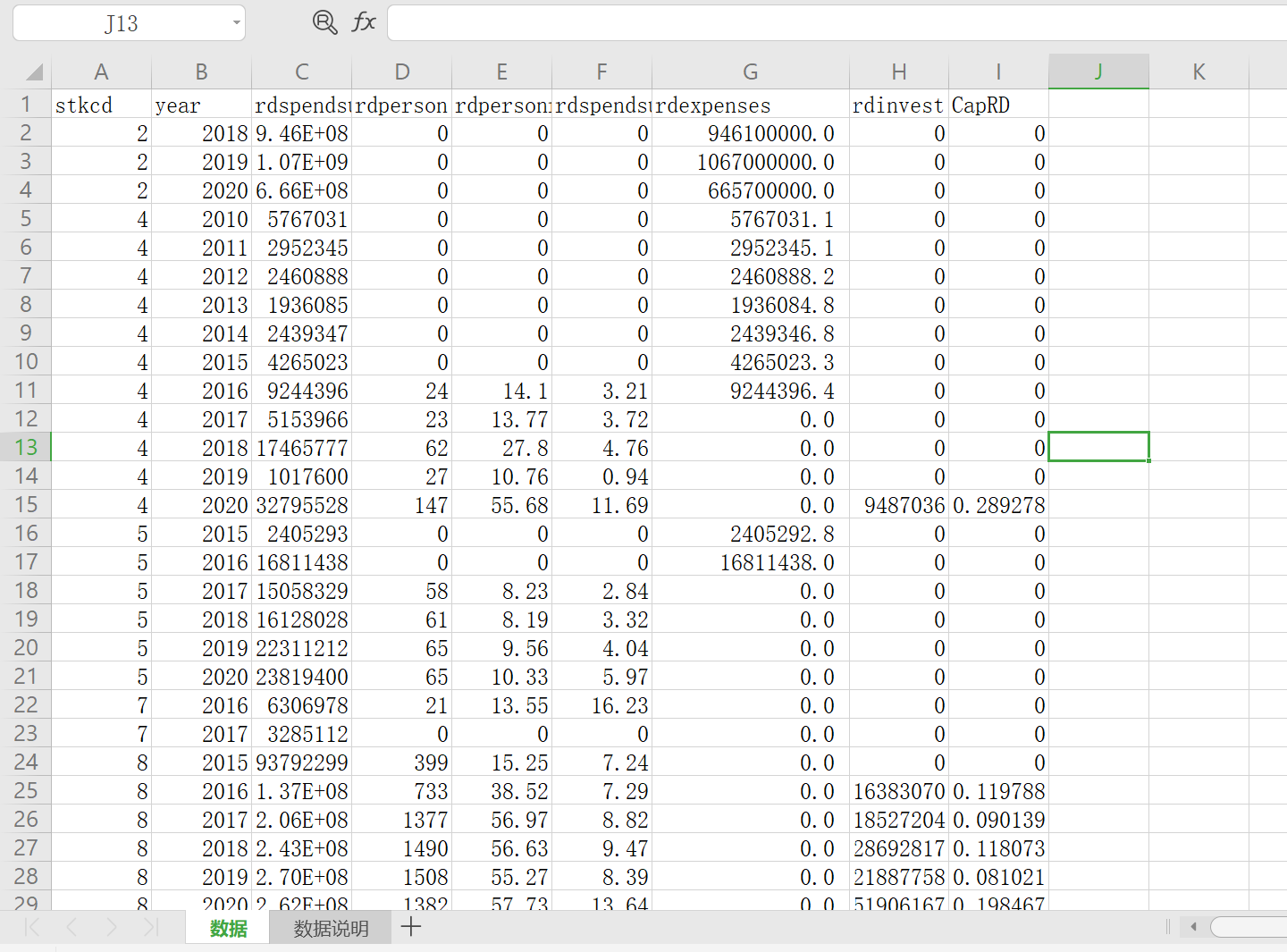Select the header cell 'rdexpenses'
Image resolution: width=1287 pixels, height=952 pixels.
point(751,105)
